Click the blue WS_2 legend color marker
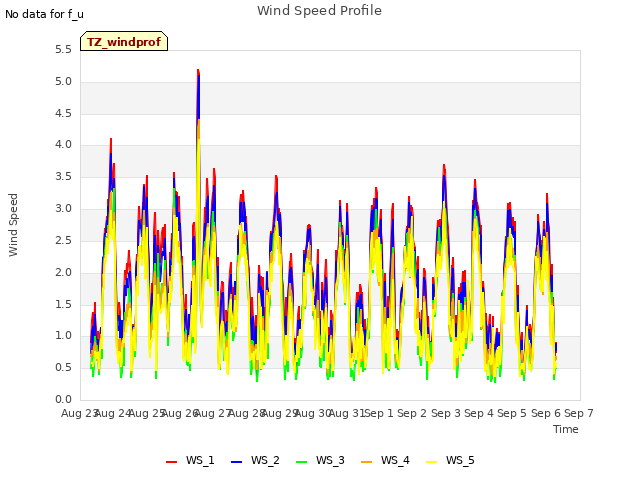The image size is (640, 480). pos(236,462)
